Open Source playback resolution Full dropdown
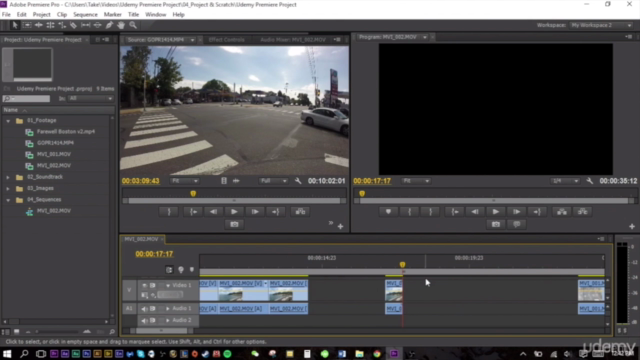 click(273, 181)
